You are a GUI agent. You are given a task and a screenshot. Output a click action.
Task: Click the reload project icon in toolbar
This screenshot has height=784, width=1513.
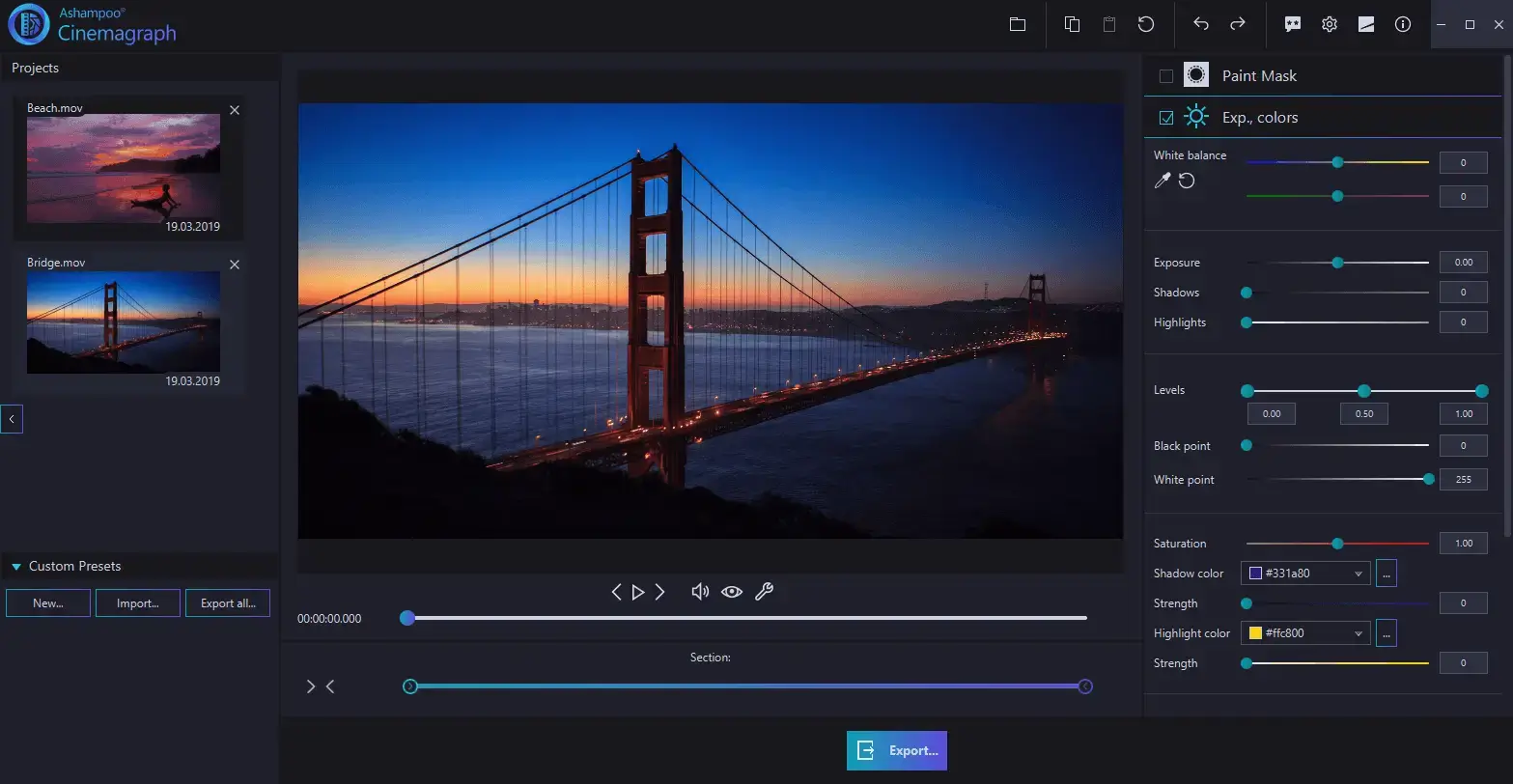coord(1146,24)
